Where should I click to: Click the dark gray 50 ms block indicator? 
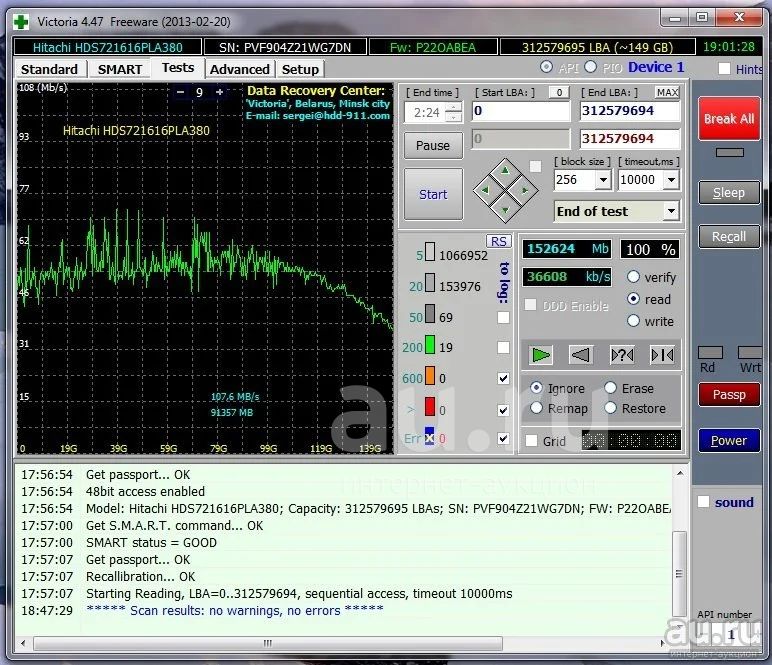click(x=429, y=314)
